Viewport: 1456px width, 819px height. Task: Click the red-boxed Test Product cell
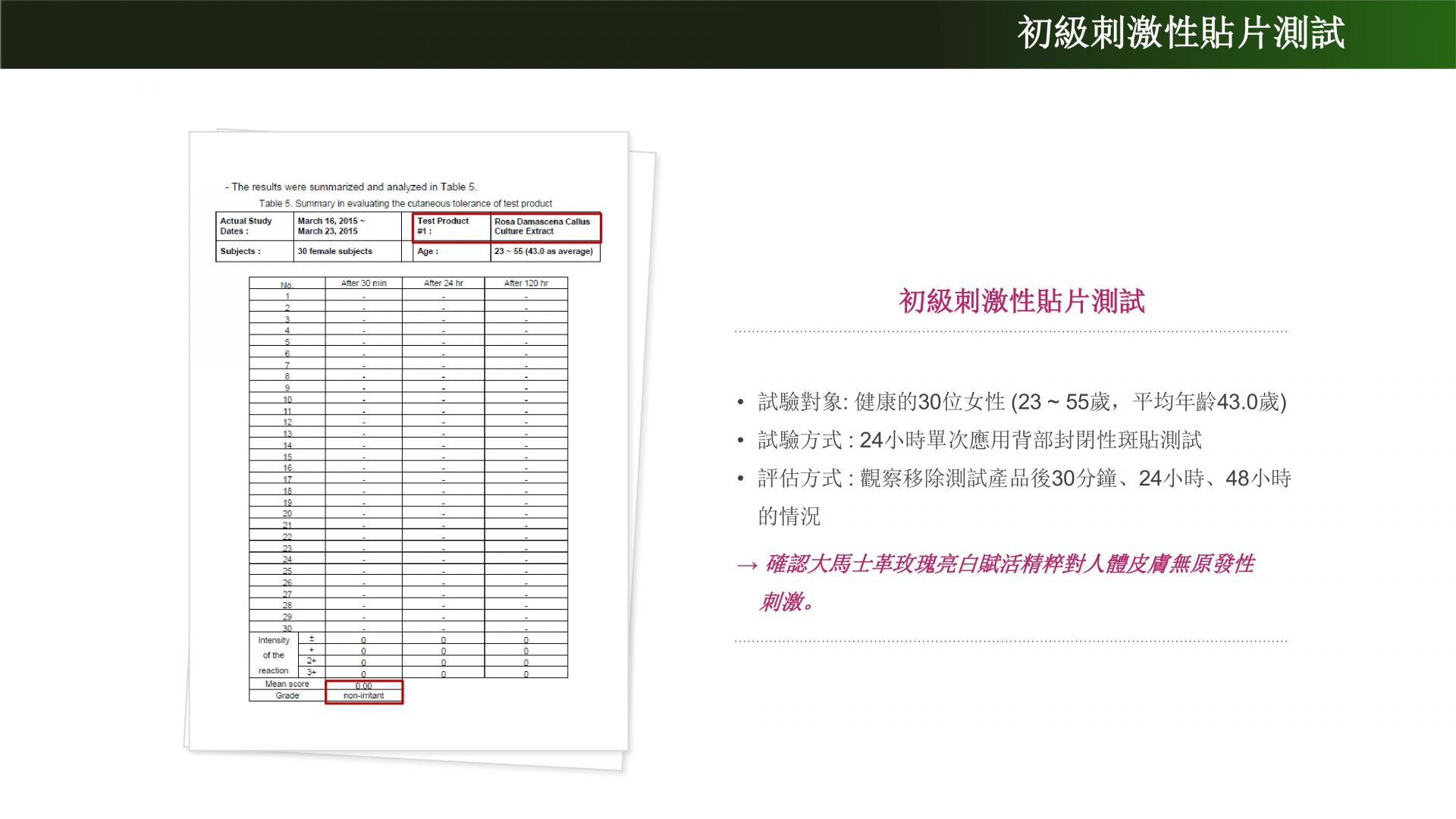pos(451,226)
